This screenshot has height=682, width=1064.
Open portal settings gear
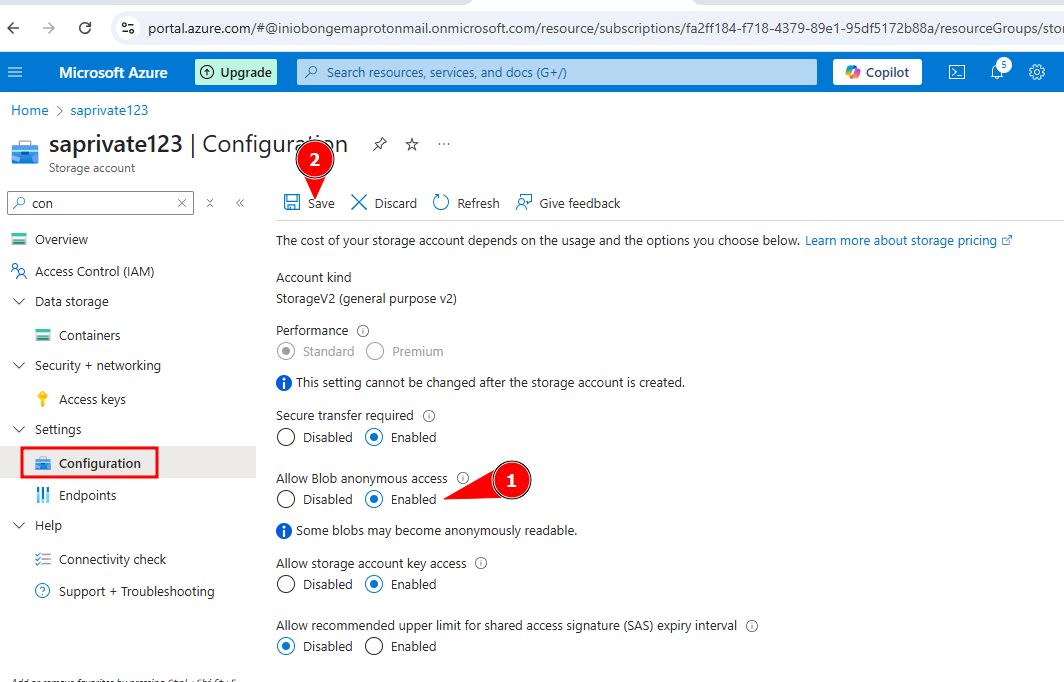pyautogui.click(x=1037, y=72)
